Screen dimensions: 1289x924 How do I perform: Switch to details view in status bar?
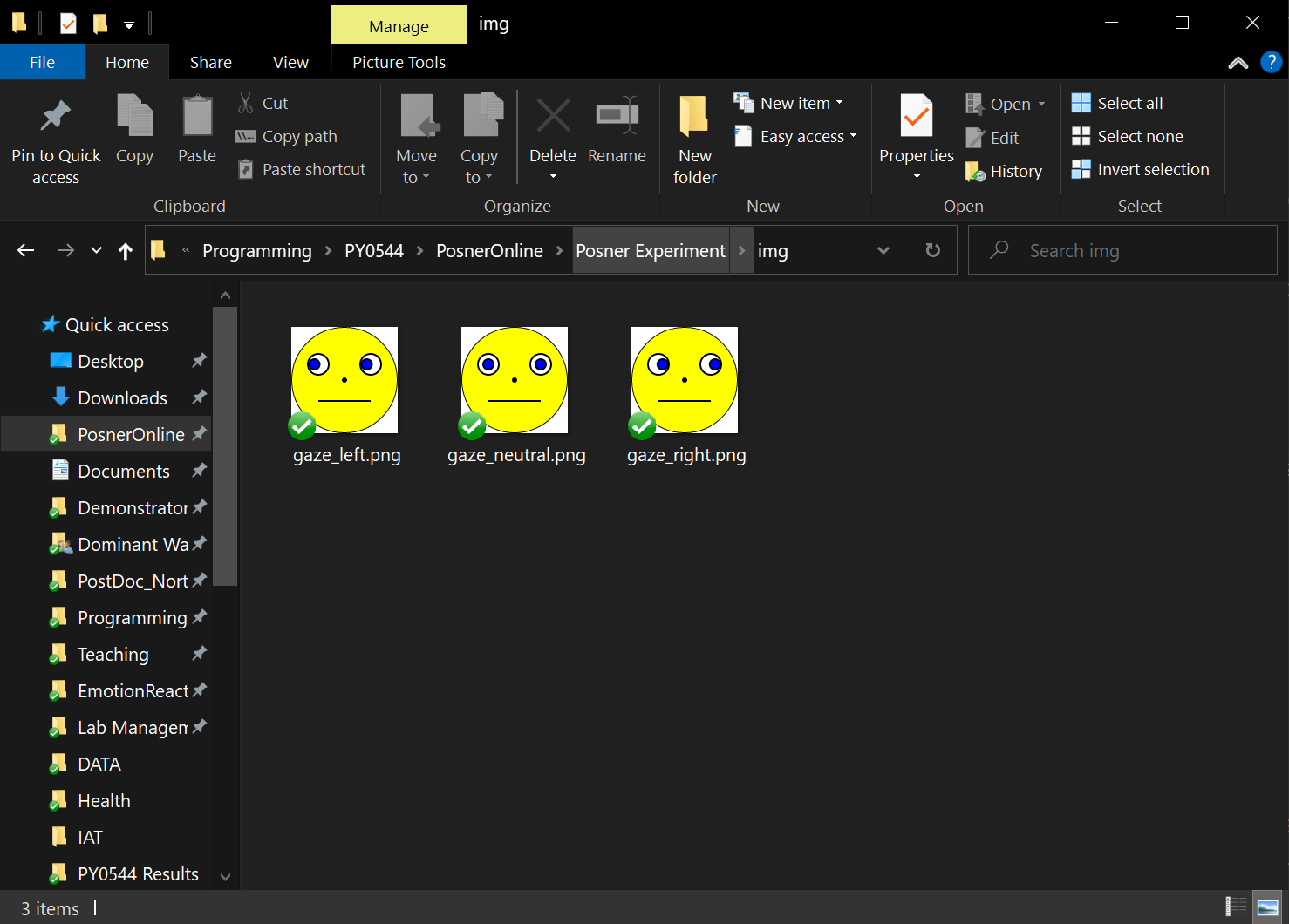(1236, 907)
